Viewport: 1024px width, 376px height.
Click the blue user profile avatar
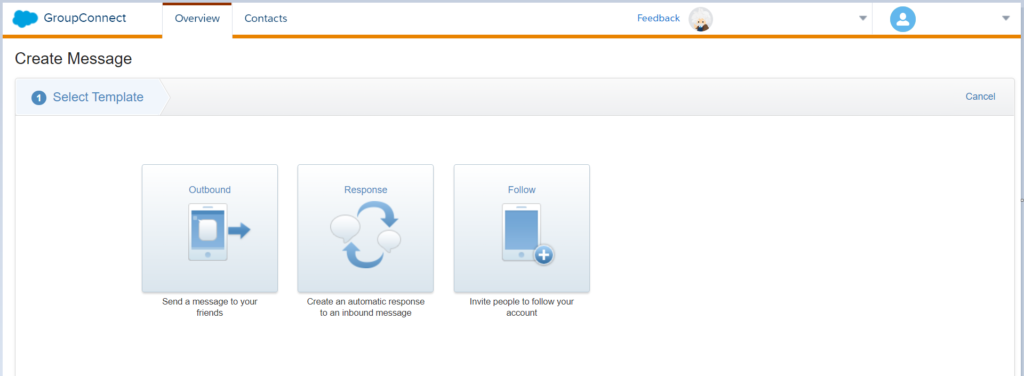tap(903, 19)
